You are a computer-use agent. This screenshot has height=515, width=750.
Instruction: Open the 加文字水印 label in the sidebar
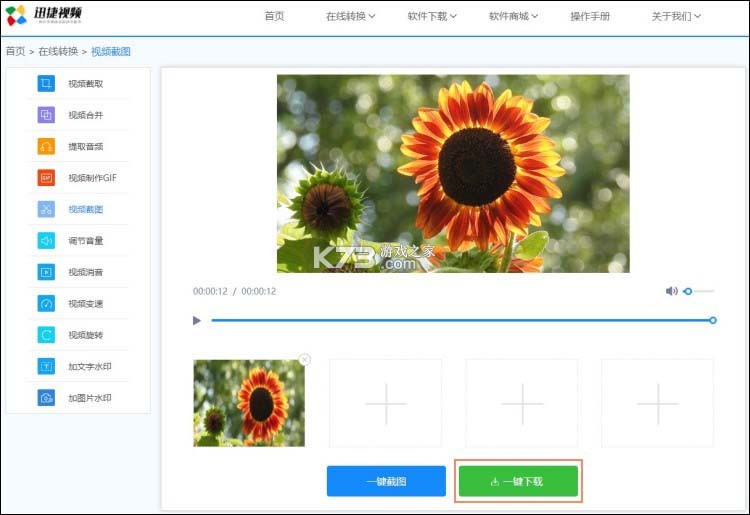(90, 367)
